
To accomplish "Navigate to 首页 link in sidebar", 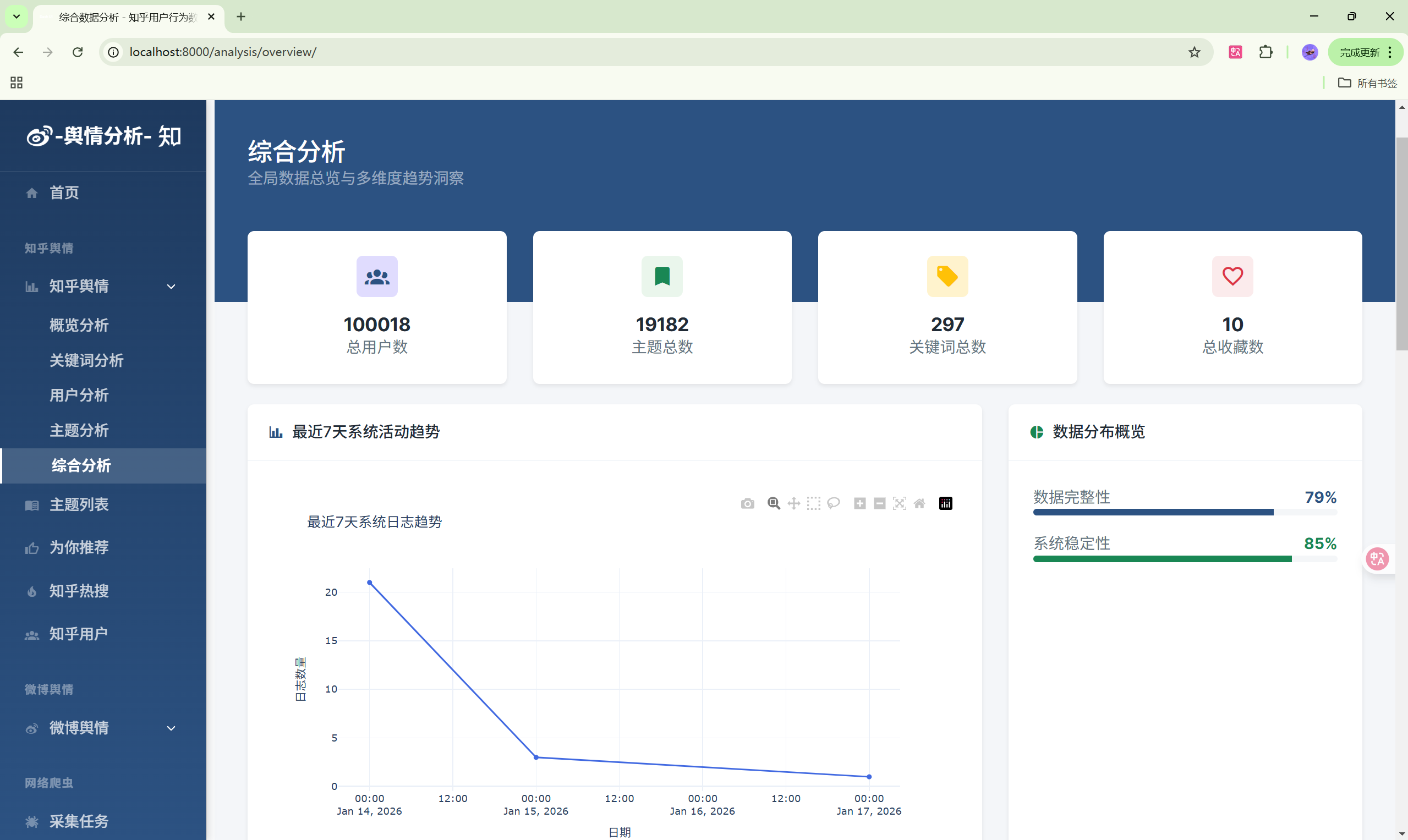I will pyautogui.click(x=64, y=193).
